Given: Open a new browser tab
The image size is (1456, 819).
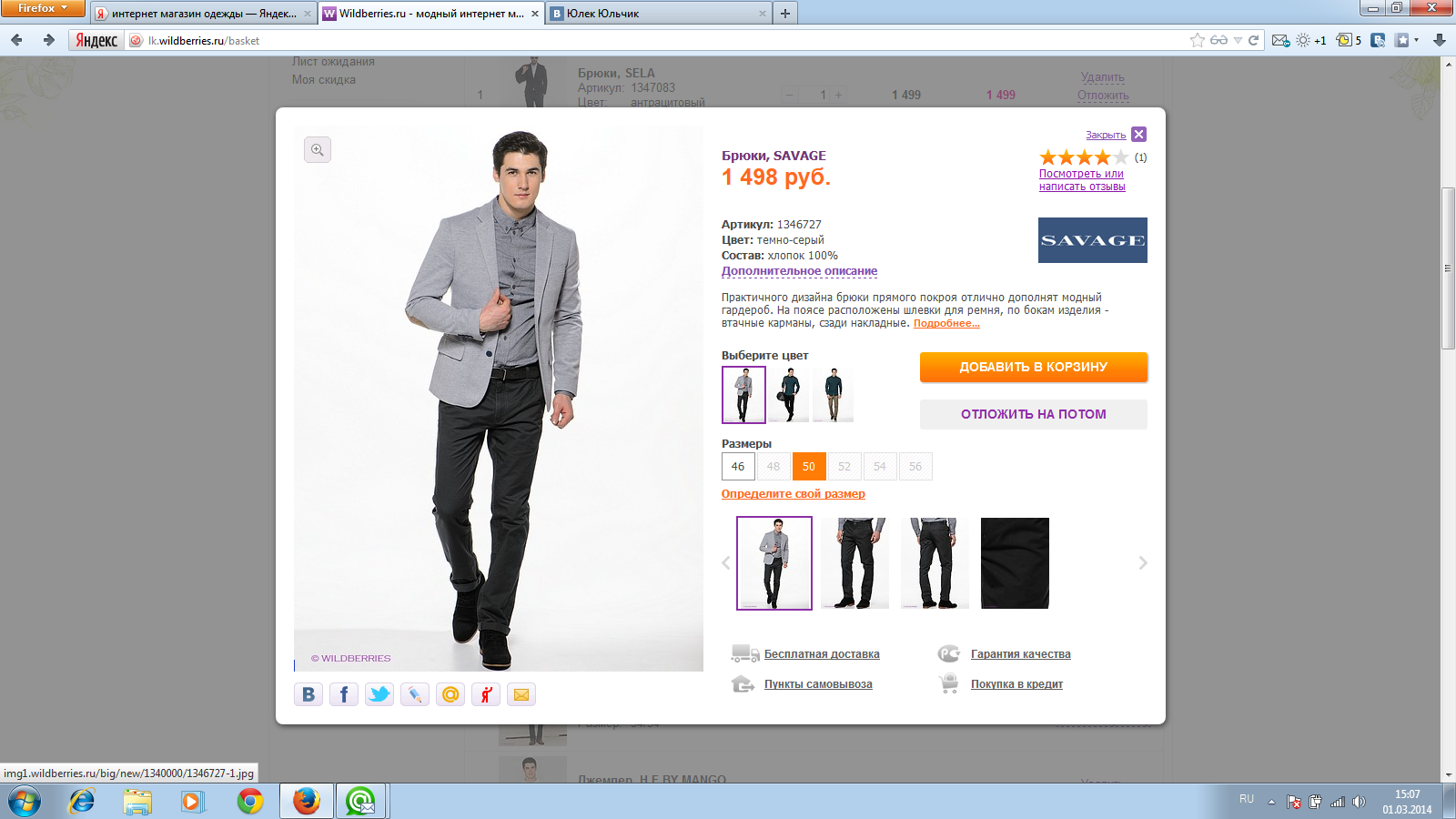Looking at the screenshot, I should point(785,14).
